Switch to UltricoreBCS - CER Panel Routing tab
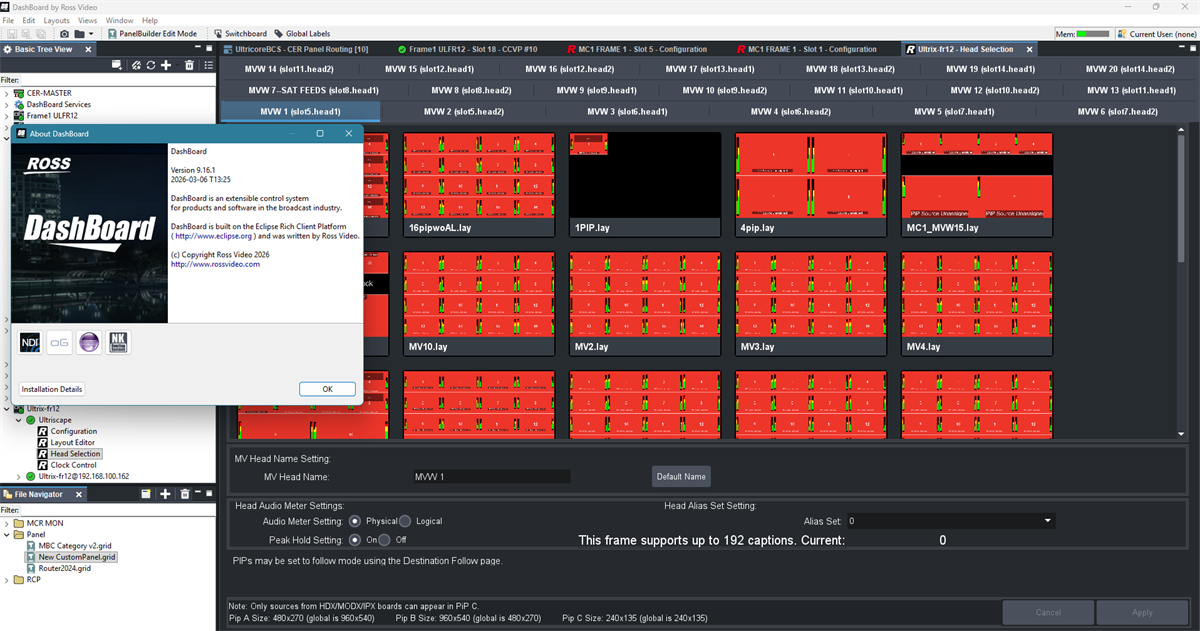The image size is (1200, 631). (297, 49)
